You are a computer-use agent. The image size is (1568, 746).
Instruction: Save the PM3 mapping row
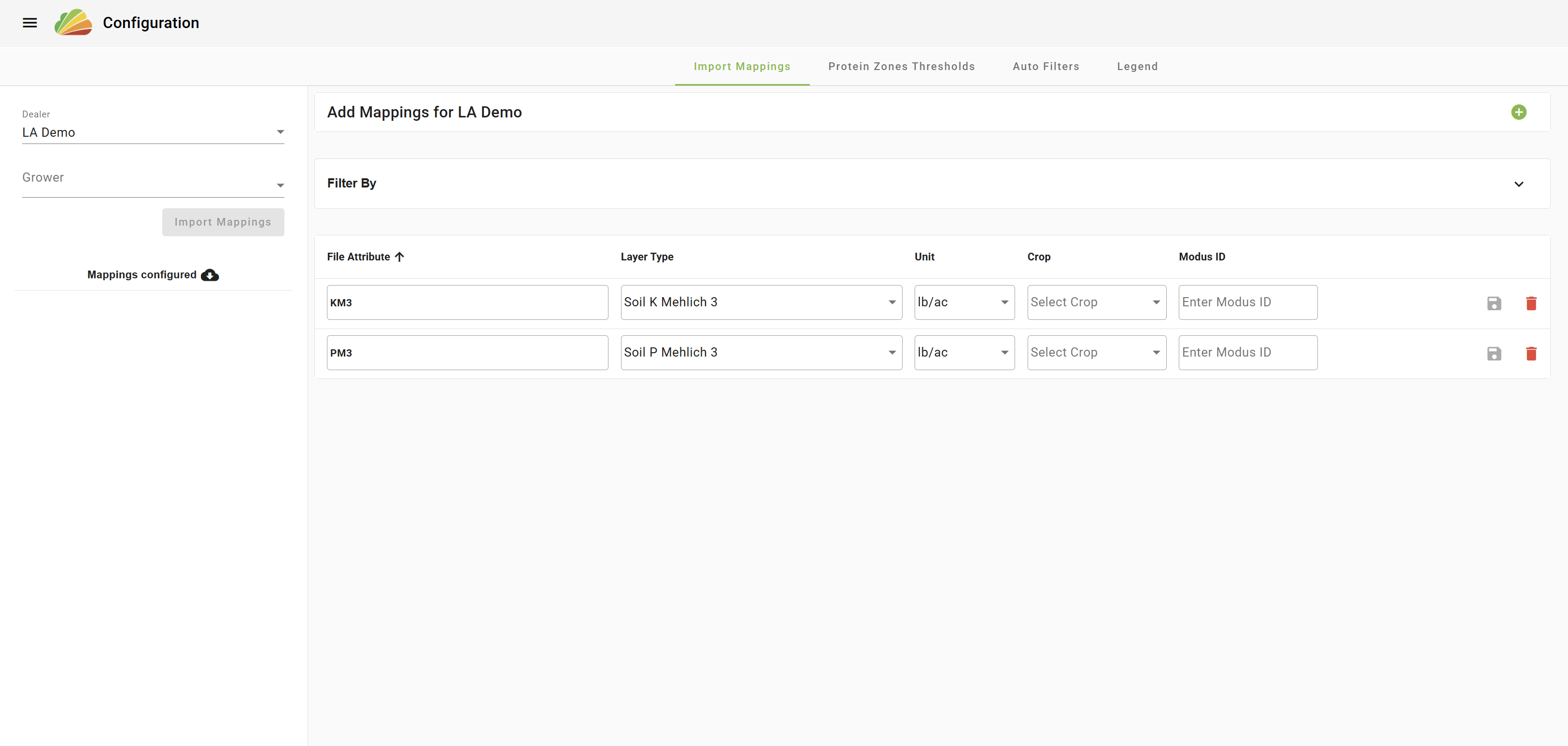pyautogui.click(x=1494, y=353)
